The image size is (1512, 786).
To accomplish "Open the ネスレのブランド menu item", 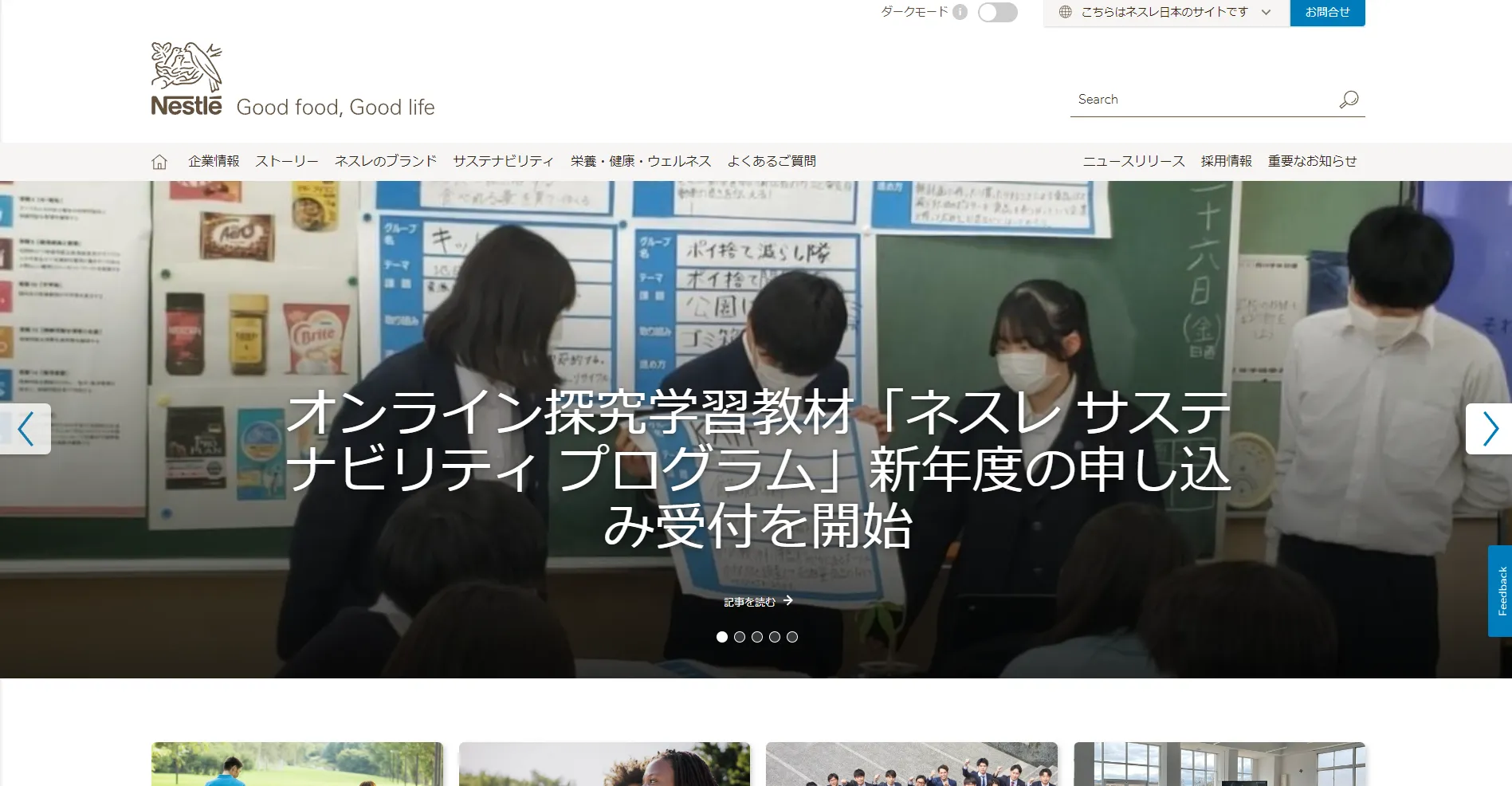I will click(x=386, y=161).
